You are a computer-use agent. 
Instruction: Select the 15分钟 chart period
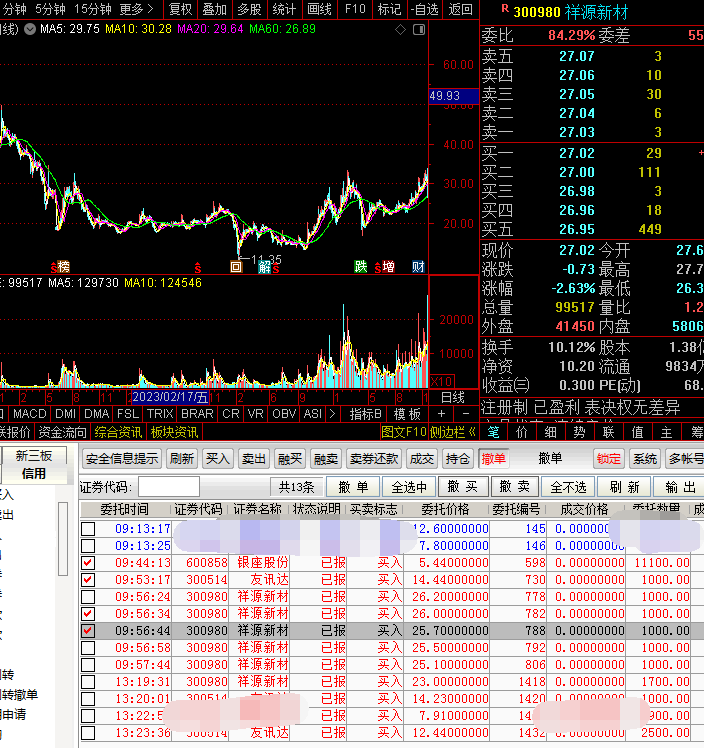pos(93,9)
